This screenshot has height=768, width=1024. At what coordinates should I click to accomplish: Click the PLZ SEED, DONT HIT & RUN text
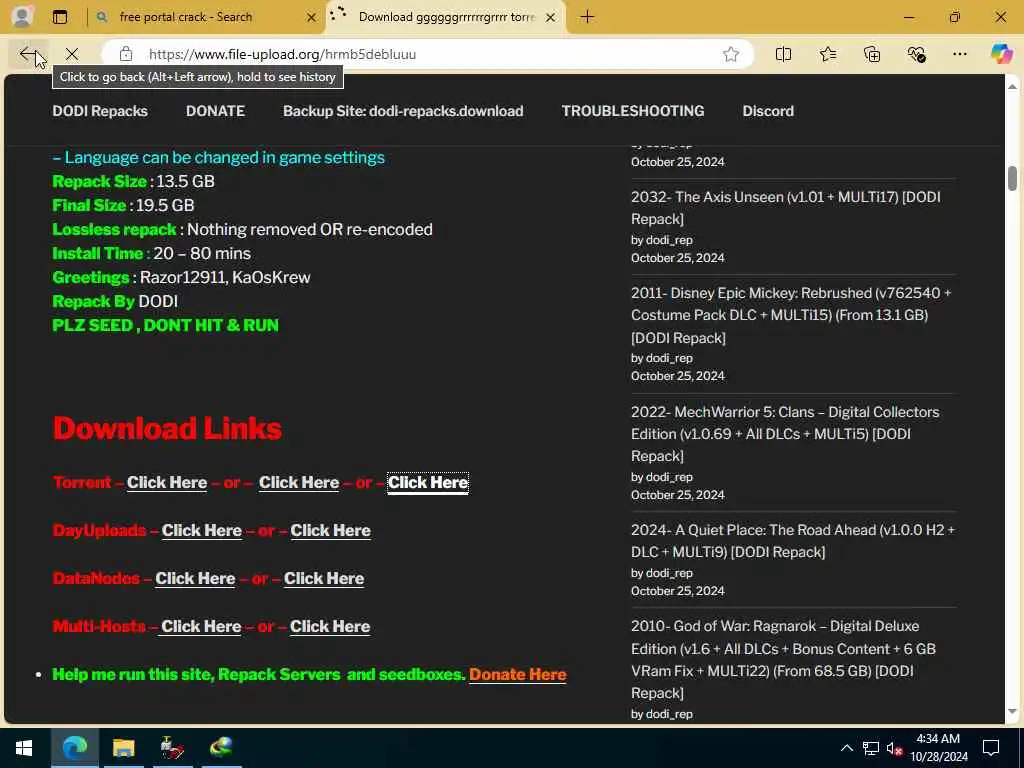tap(165, 325)
